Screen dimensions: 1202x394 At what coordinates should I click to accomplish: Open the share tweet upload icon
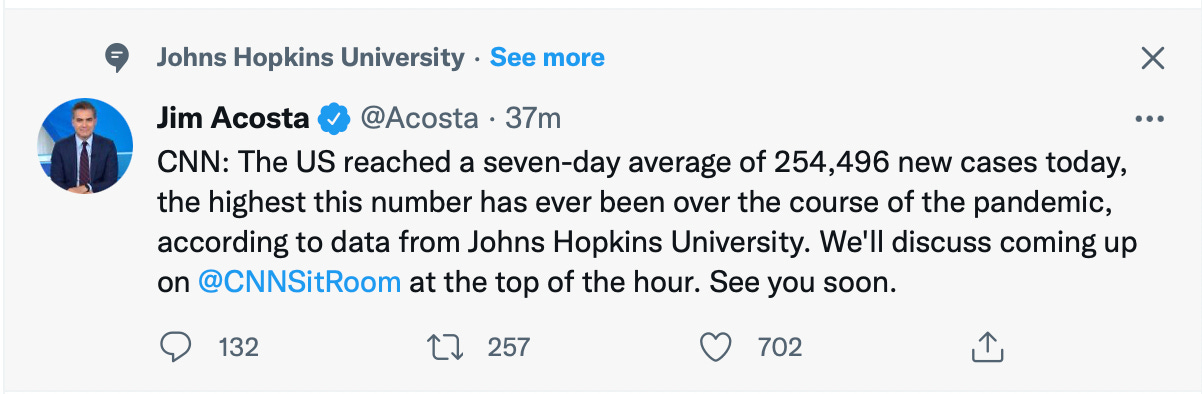click(x=987, y=347)
